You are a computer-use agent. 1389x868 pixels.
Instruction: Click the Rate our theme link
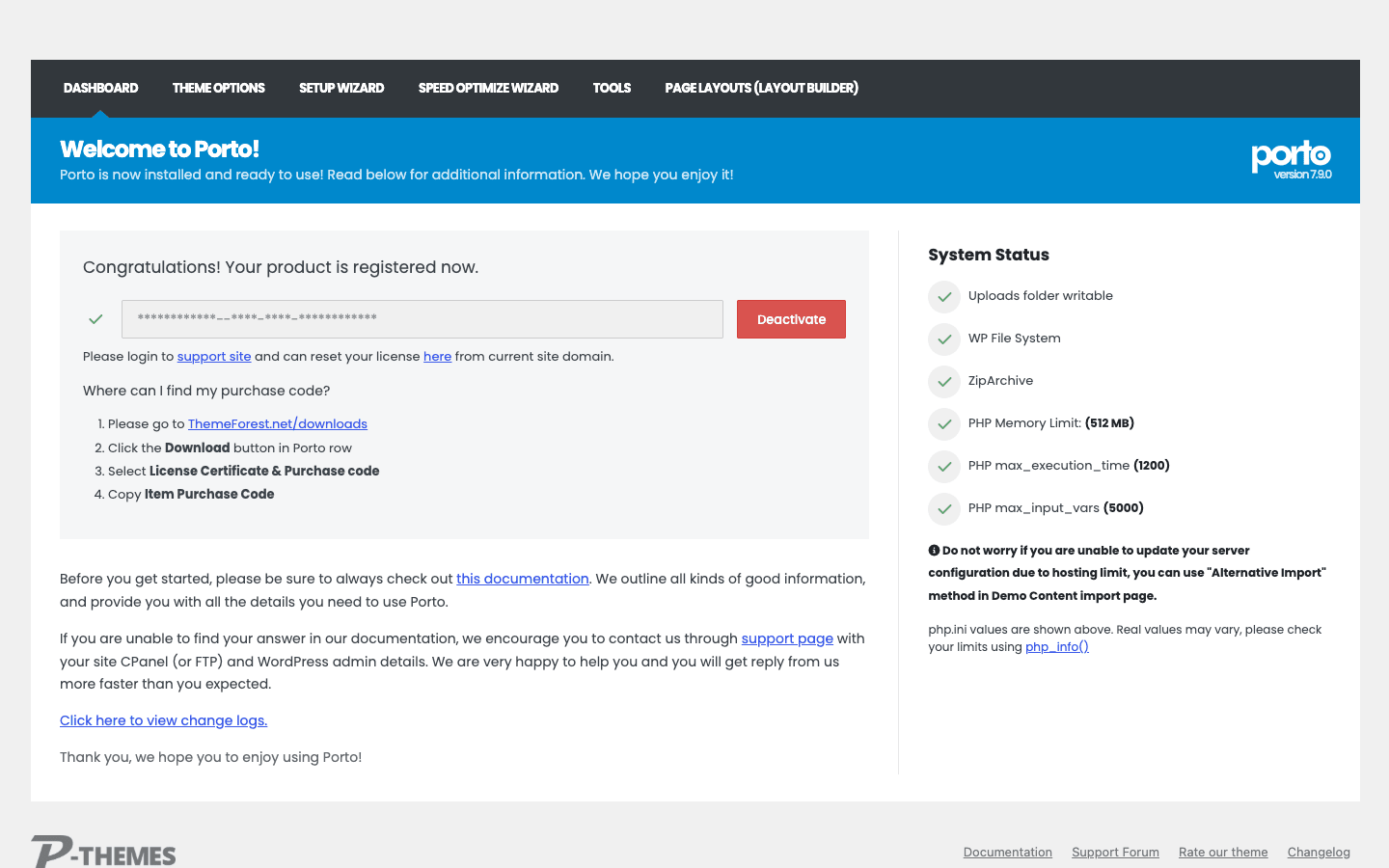click(1223, 852)
